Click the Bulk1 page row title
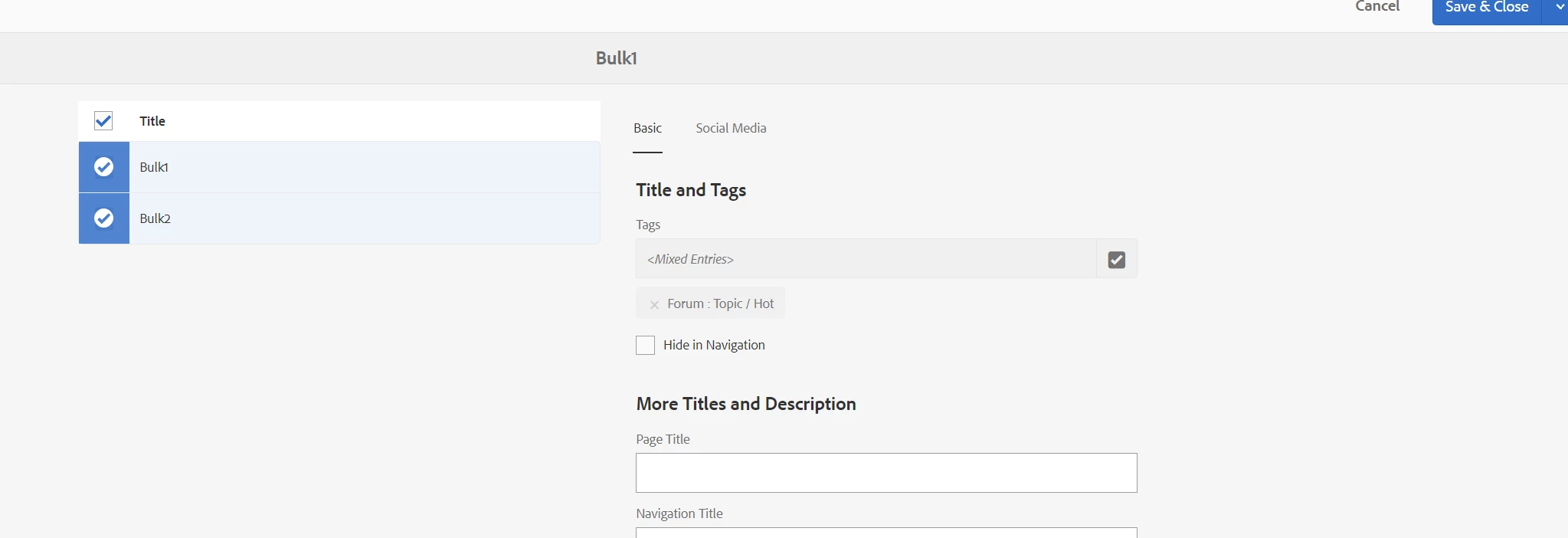 [x=154, y=167]
